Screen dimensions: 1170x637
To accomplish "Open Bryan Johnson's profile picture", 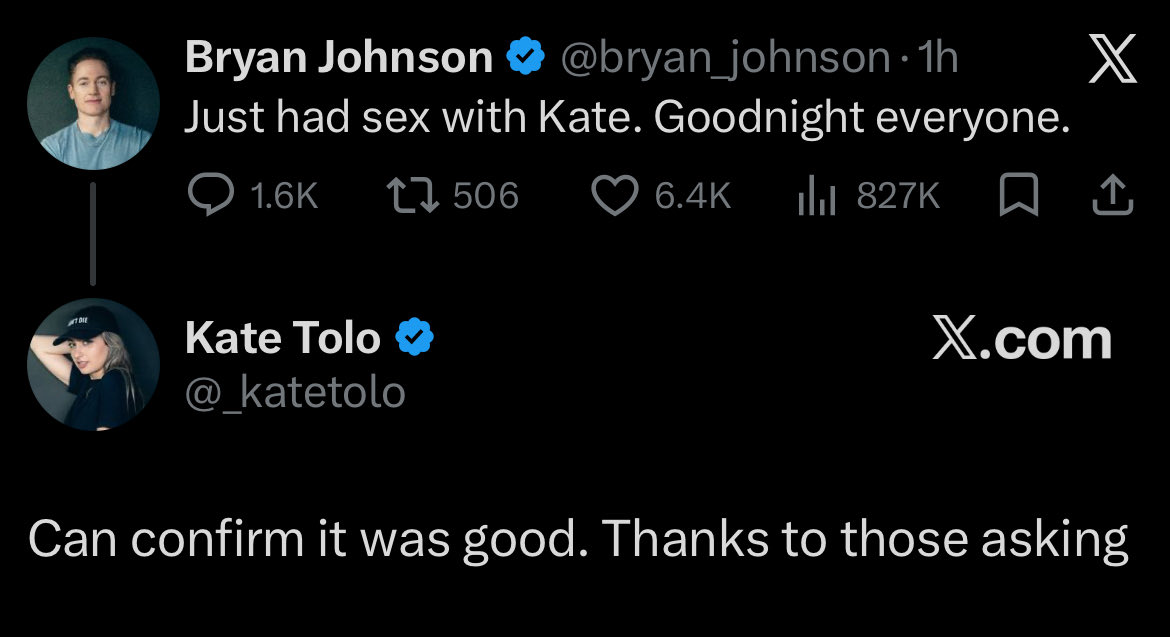I will [94, 104].
